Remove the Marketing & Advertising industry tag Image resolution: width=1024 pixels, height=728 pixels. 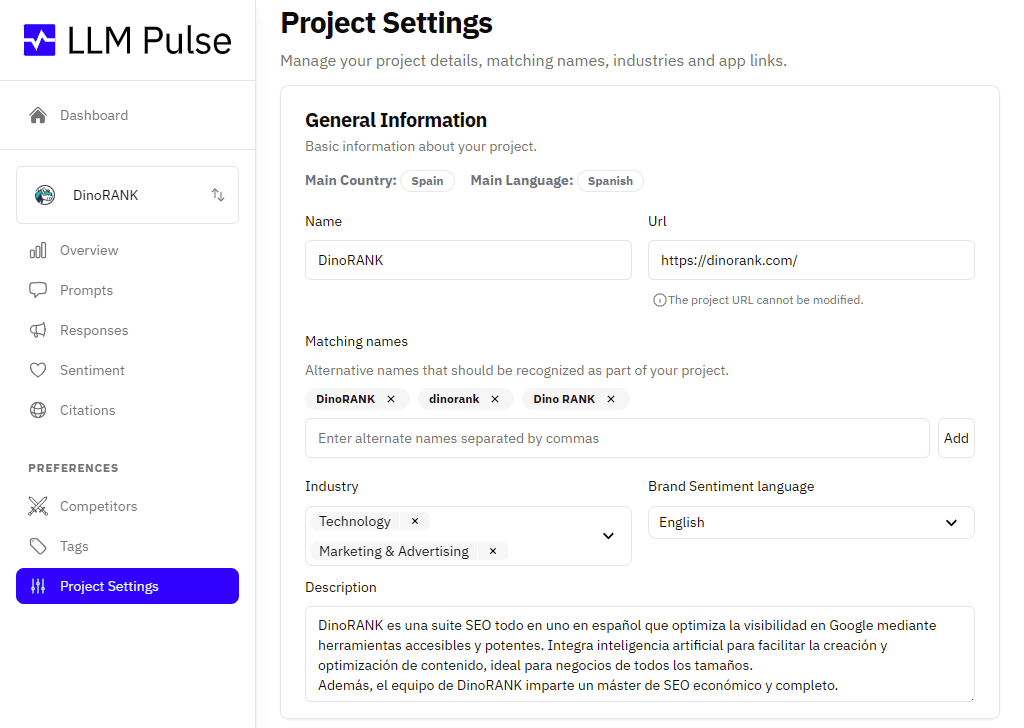point(492,551)
